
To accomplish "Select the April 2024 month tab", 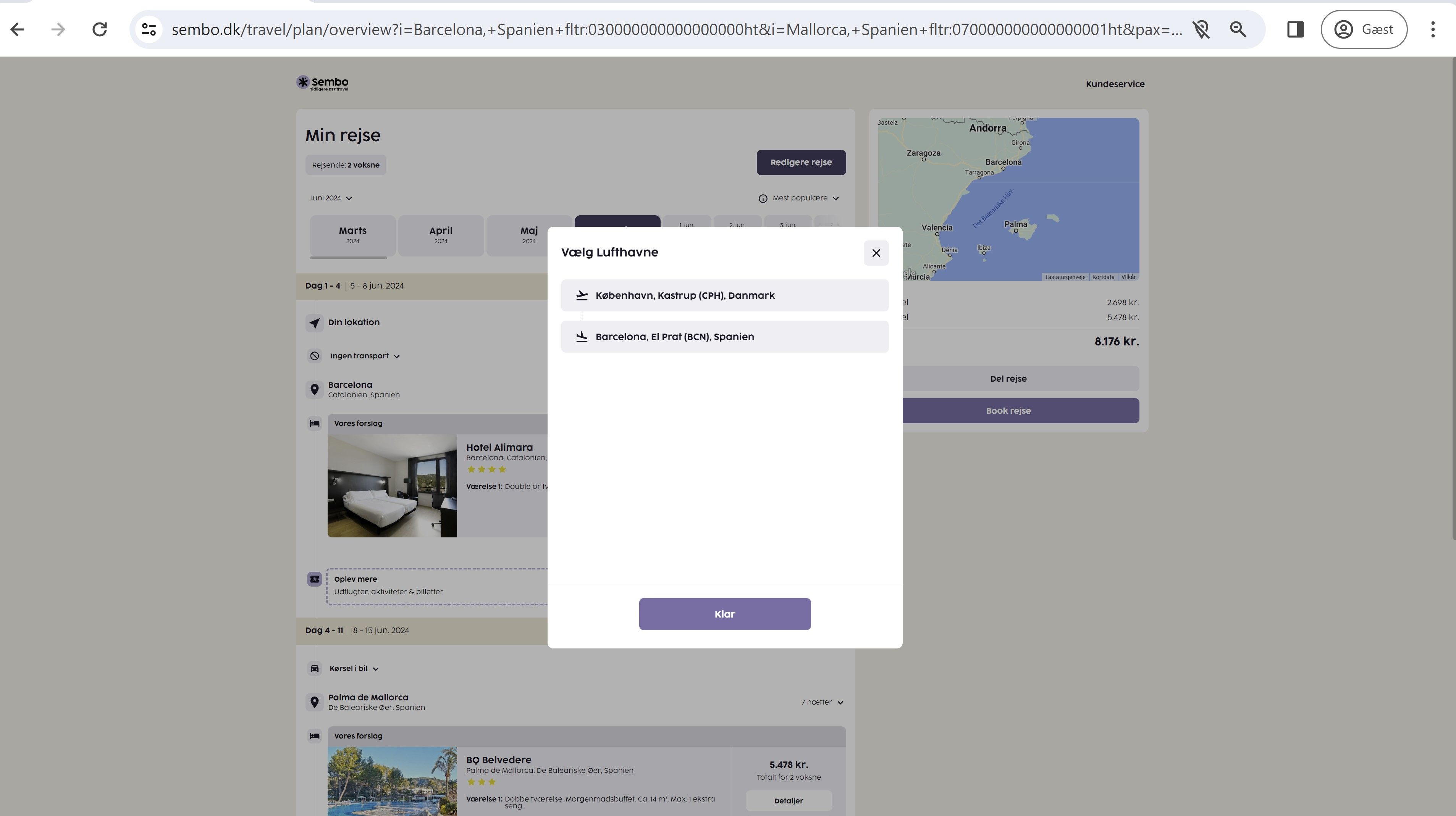I will pos(440,235).
